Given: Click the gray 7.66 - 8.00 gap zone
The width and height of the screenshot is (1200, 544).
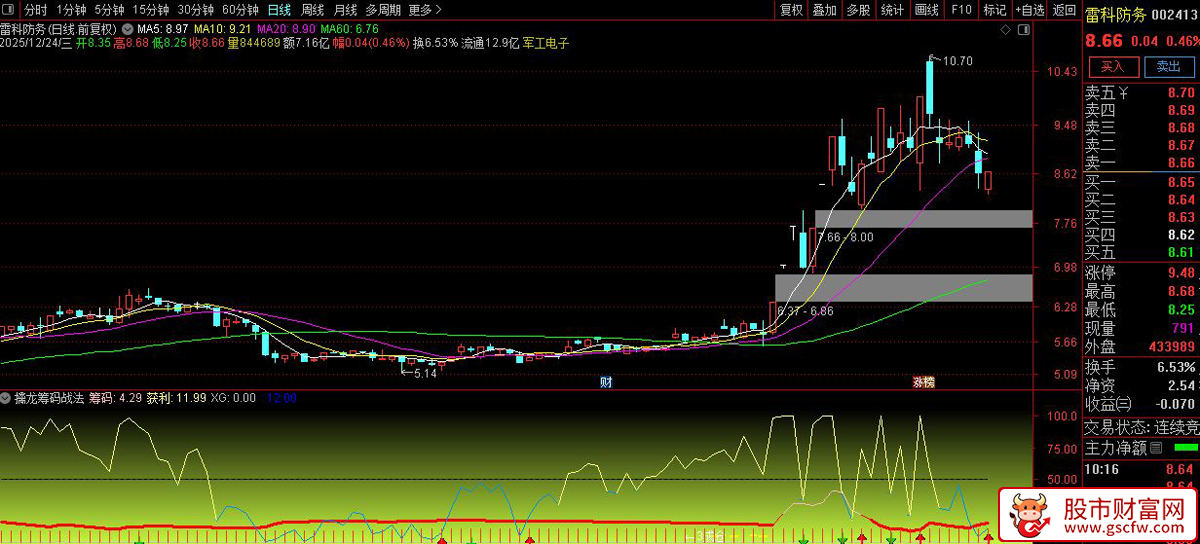Looking at the screenshot, I should [x=922, y=219].
